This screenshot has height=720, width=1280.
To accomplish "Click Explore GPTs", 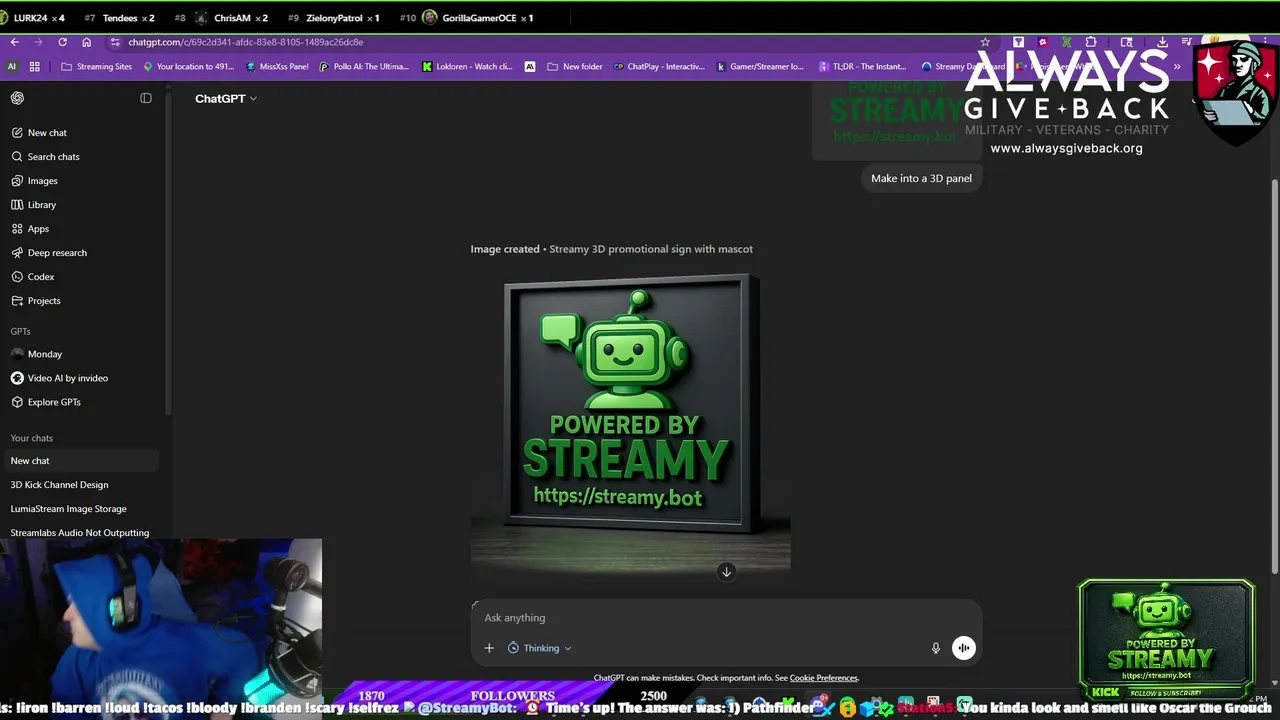I will [x=80, y=402].
